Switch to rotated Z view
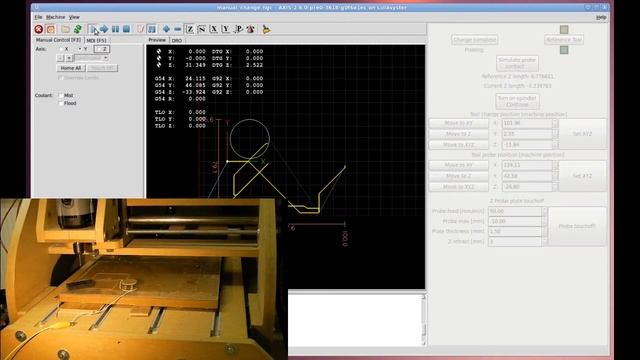640x360 pixels. 202,29
